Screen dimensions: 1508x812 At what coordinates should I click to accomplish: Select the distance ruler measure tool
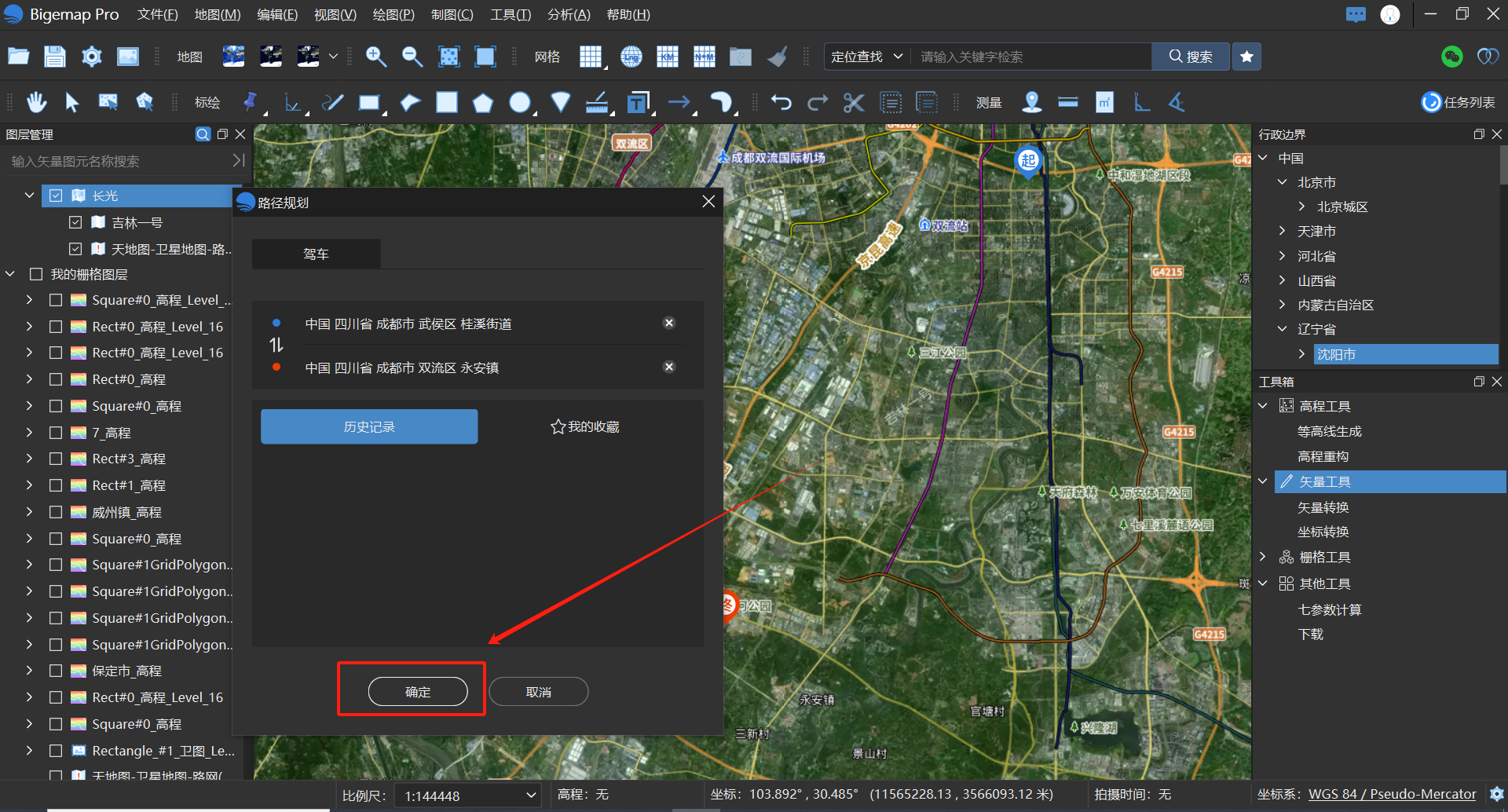pos(1067,102)
